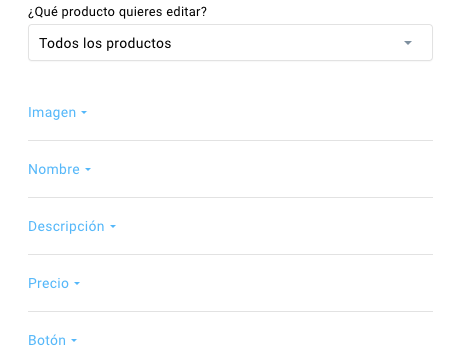Expand the Imagen section

point(57,113)
